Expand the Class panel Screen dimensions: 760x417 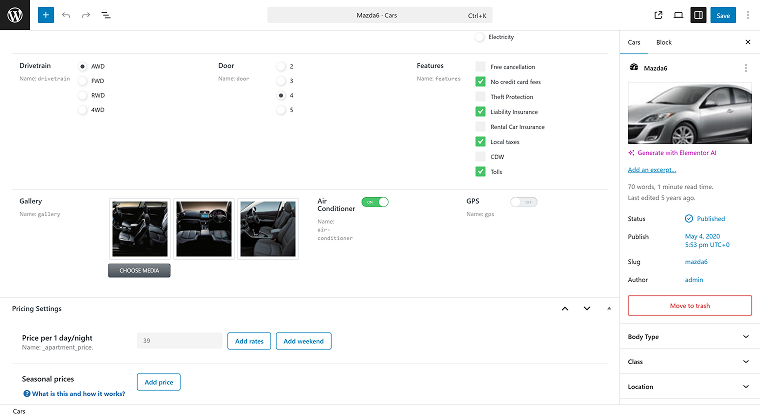coord(690,362)
